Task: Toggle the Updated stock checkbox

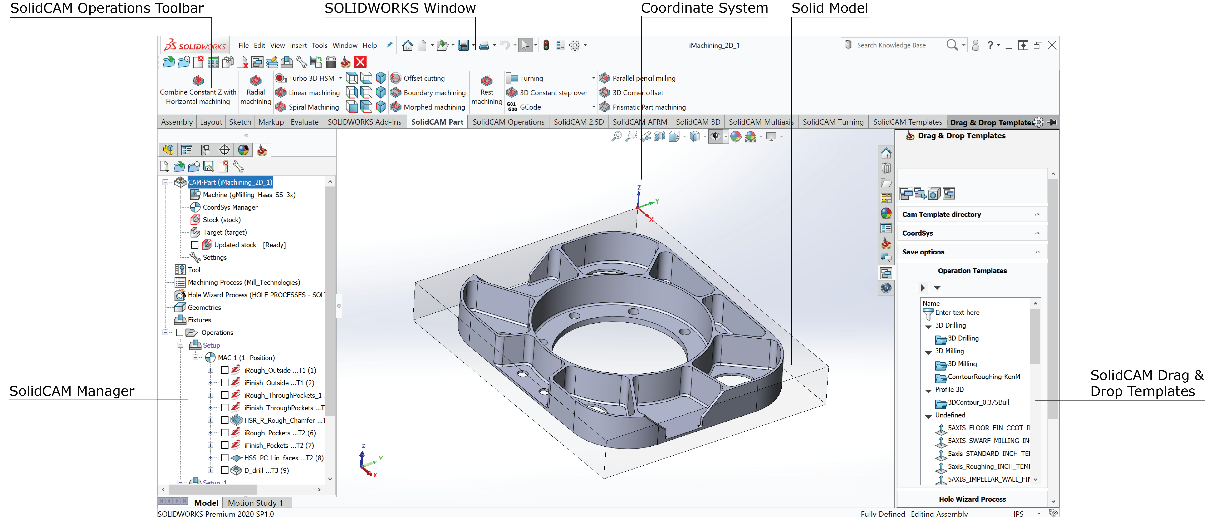Action: point(195,244)
